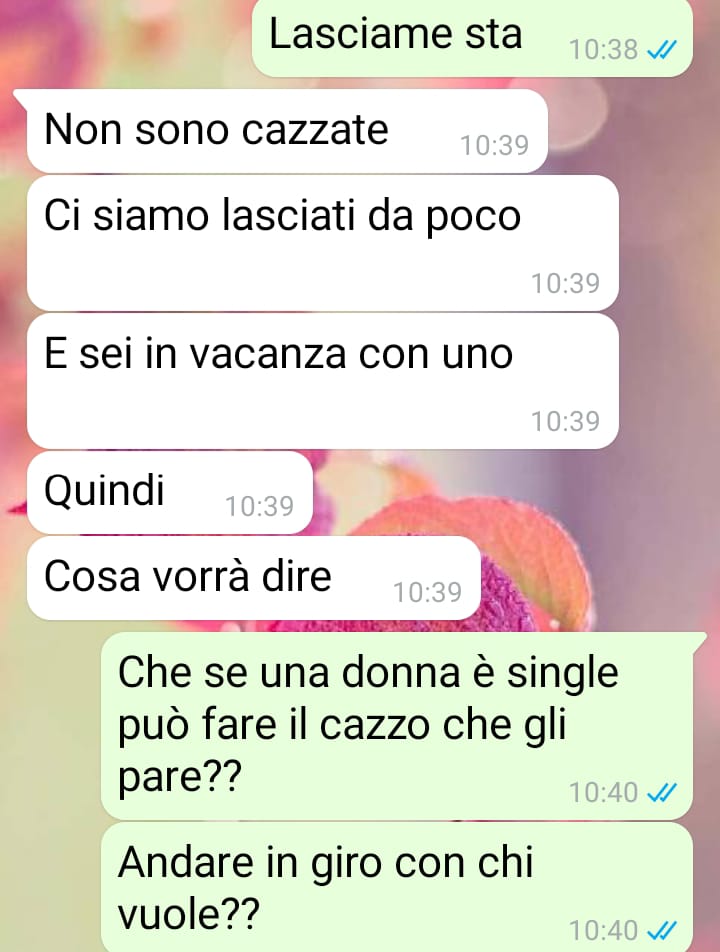
Task: Tap the blue read ticks beside 10:38
Action: click(662, 51)
